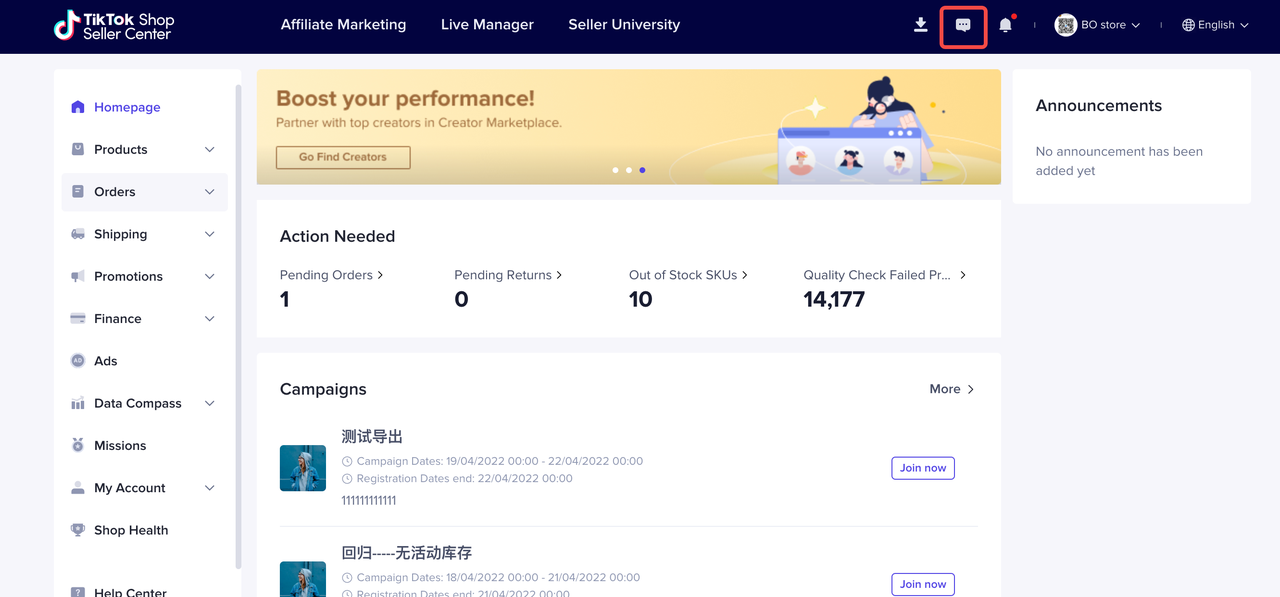The height and width of the screenshot is (597, 1280).
Task: Open the chat messages icon
Action: tap(963, 26)
